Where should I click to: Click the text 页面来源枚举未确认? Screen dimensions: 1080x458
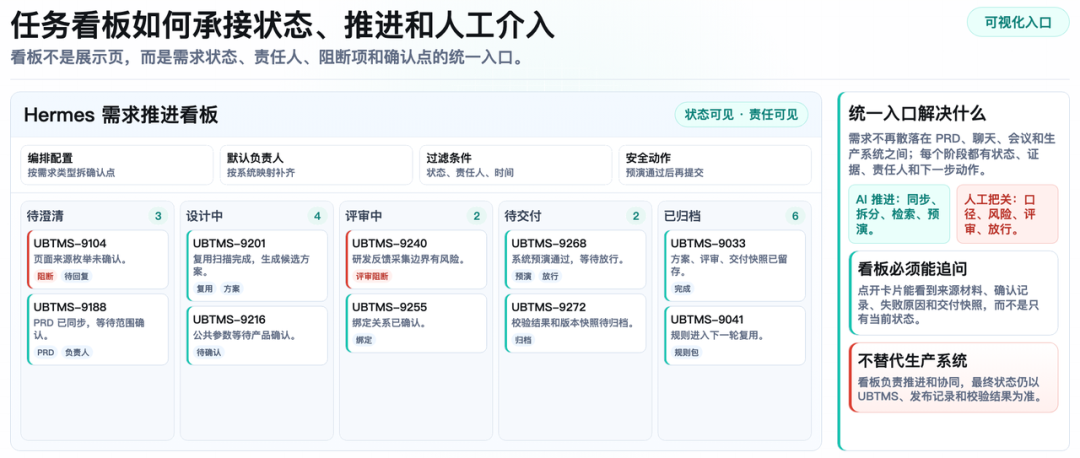[x=83, y=260]
